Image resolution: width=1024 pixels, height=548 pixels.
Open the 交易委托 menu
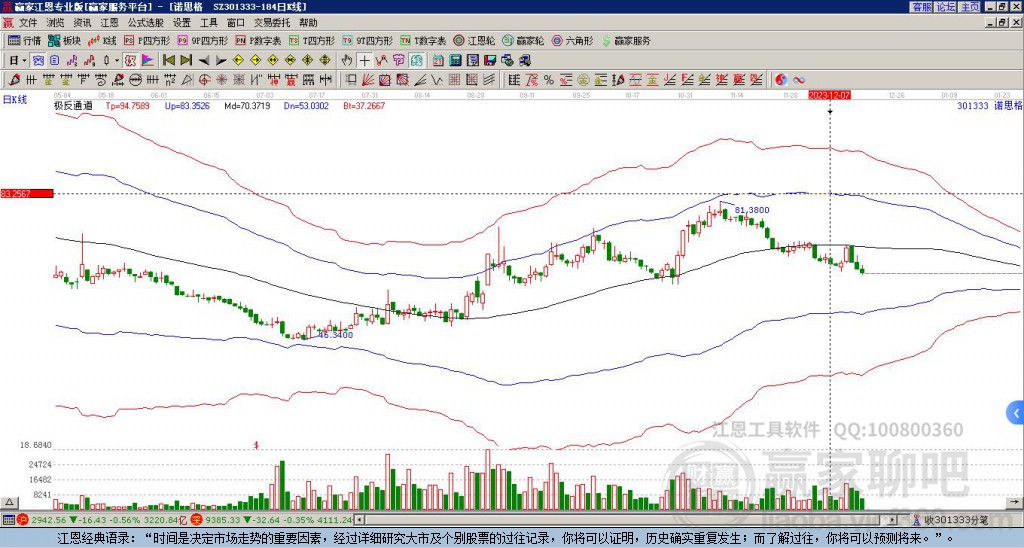point(272,23)
